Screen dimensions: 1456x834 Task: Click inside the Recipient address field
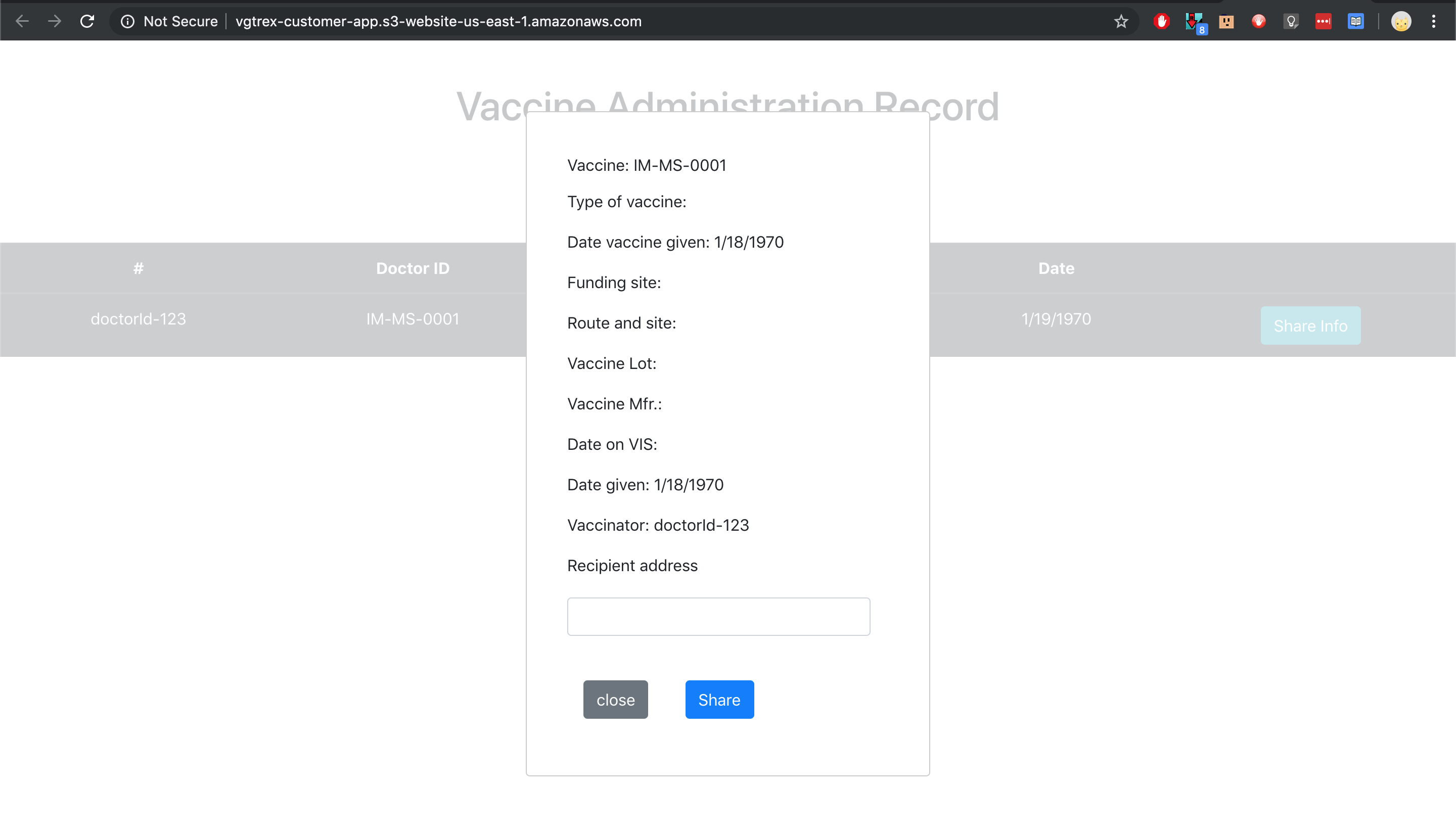click(x=718, y=616)
